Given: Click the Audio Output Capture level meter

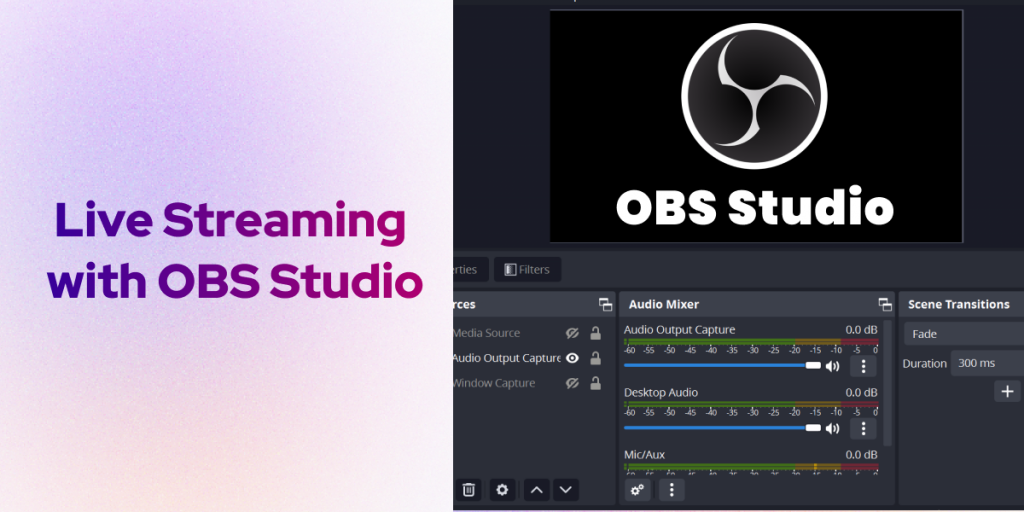Looking at the screenshot, I should pos(751,342).
